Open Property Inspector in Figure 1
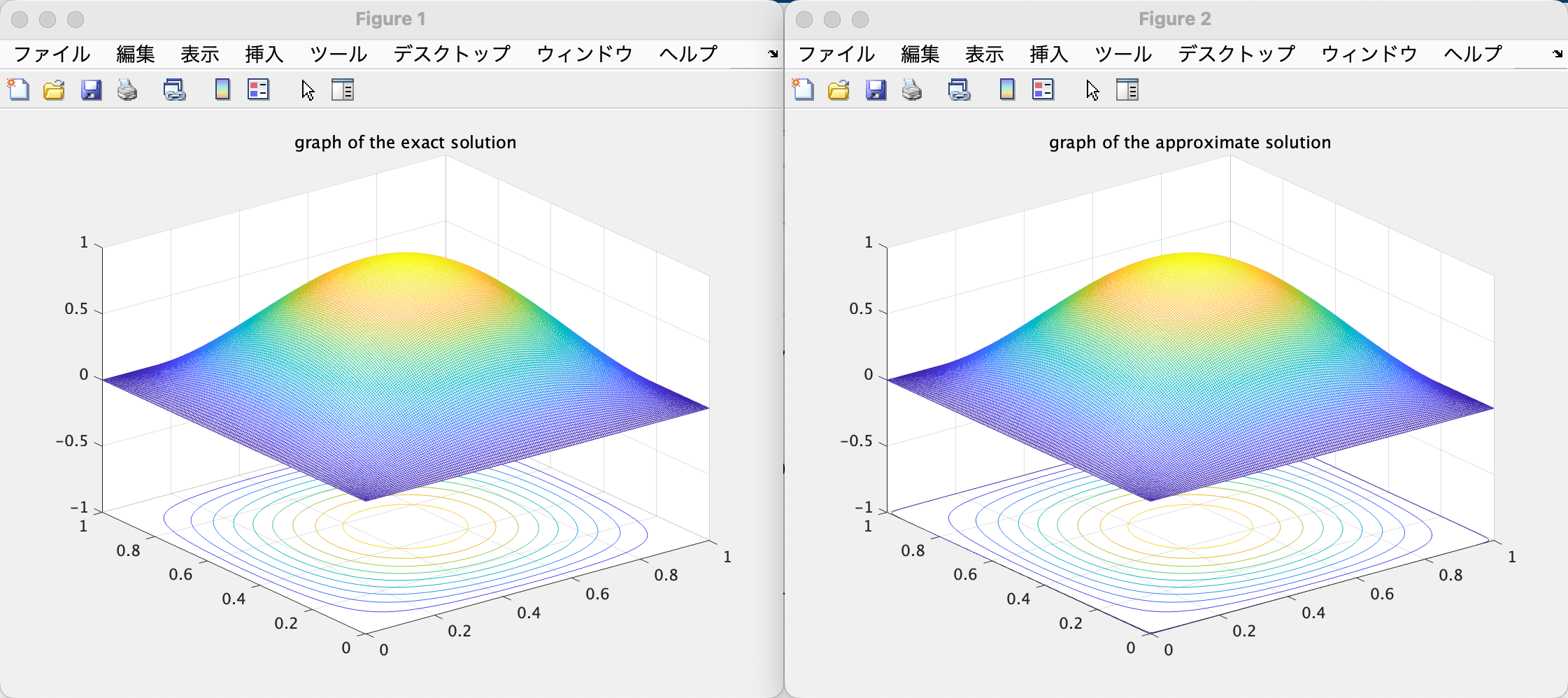 coord(343,90)
